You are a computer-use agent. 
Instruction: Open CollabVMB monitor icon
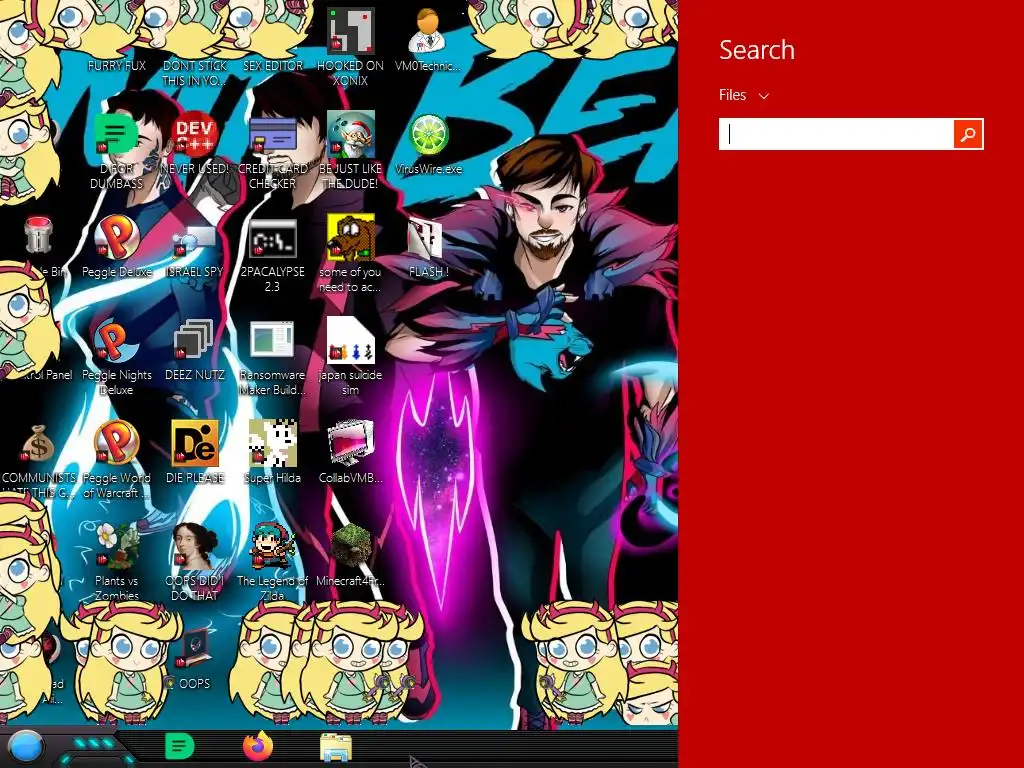[350, 443]
